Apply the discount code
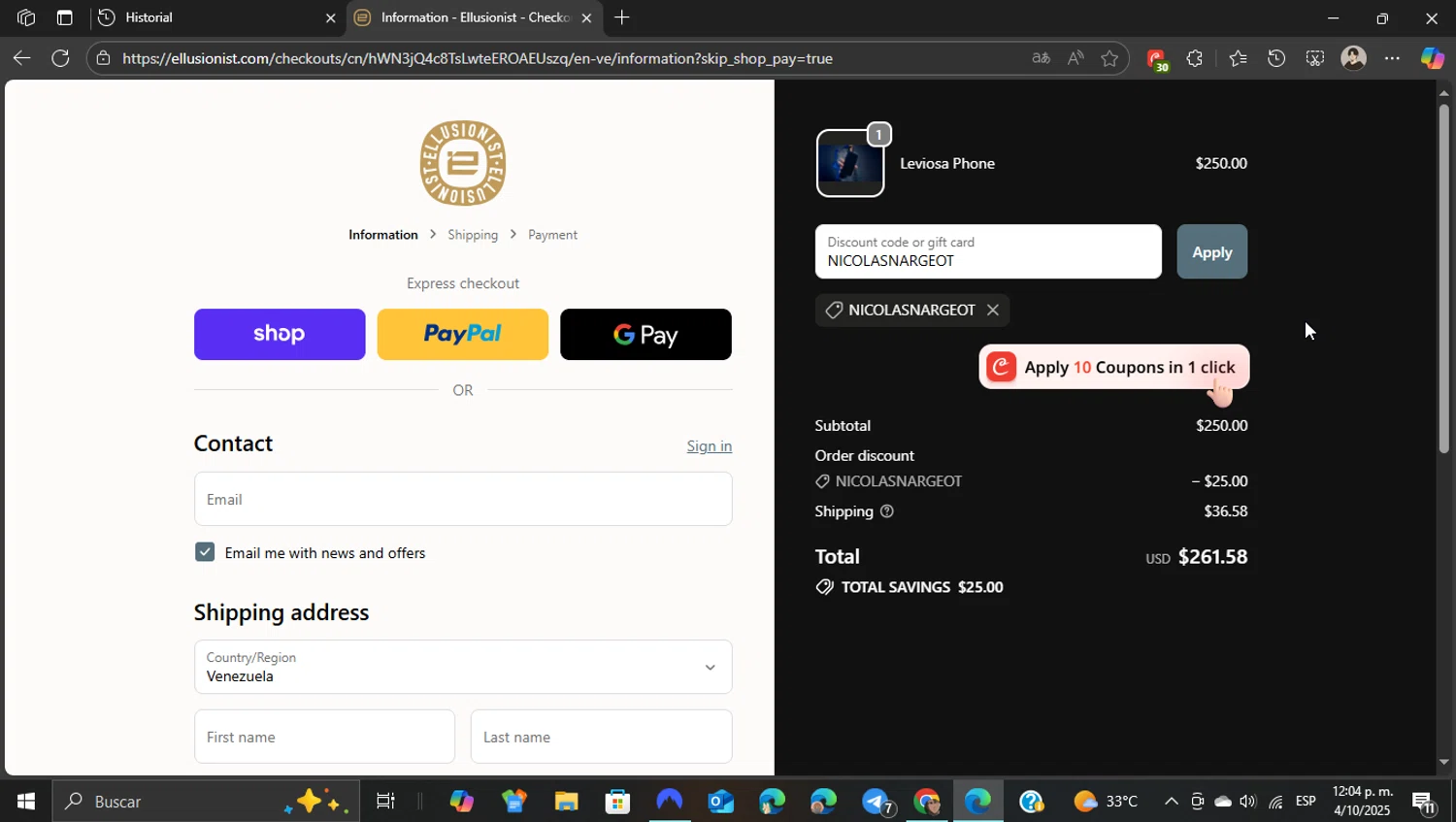 (1212, 251)
